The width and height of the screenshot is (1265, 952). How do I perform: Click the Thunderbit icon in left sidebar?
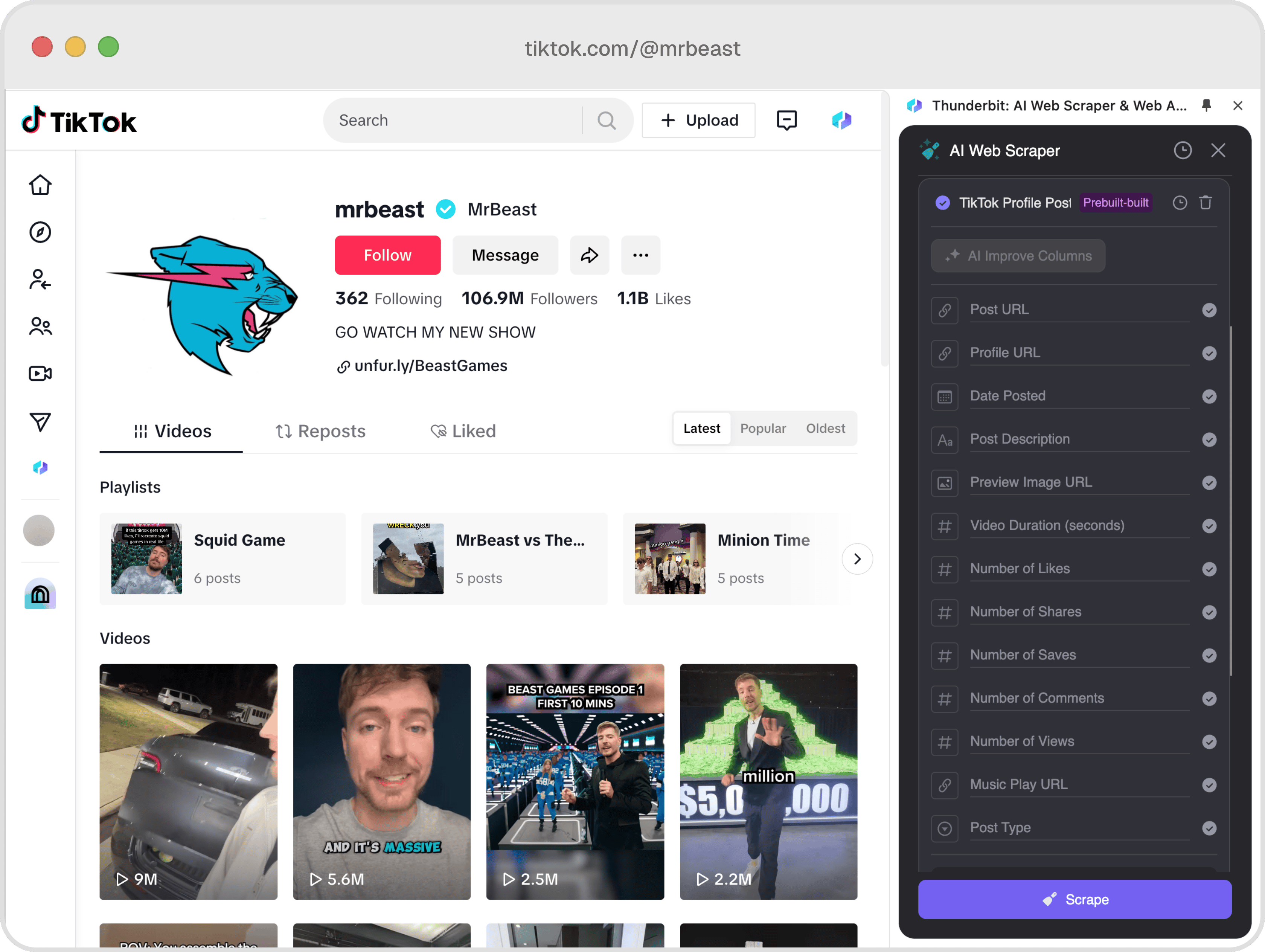(x=40, y=468)
